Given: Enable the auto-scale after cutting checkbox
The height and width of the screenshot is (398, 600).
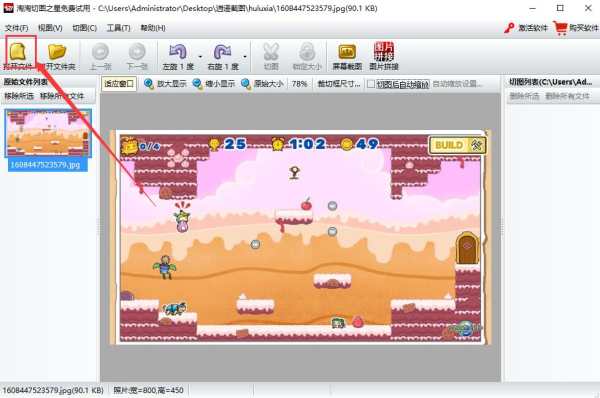Looking at the screenshot, I should 371,84.
